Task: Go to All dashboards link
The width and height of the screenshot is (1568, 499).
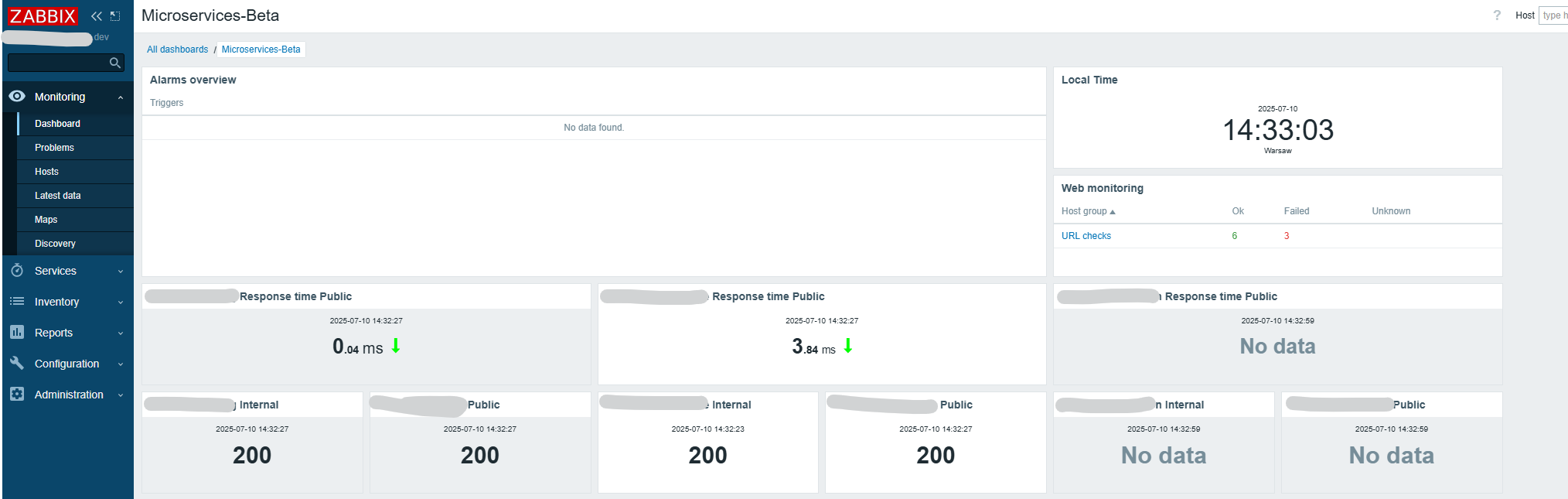Action: click(177, 50)
